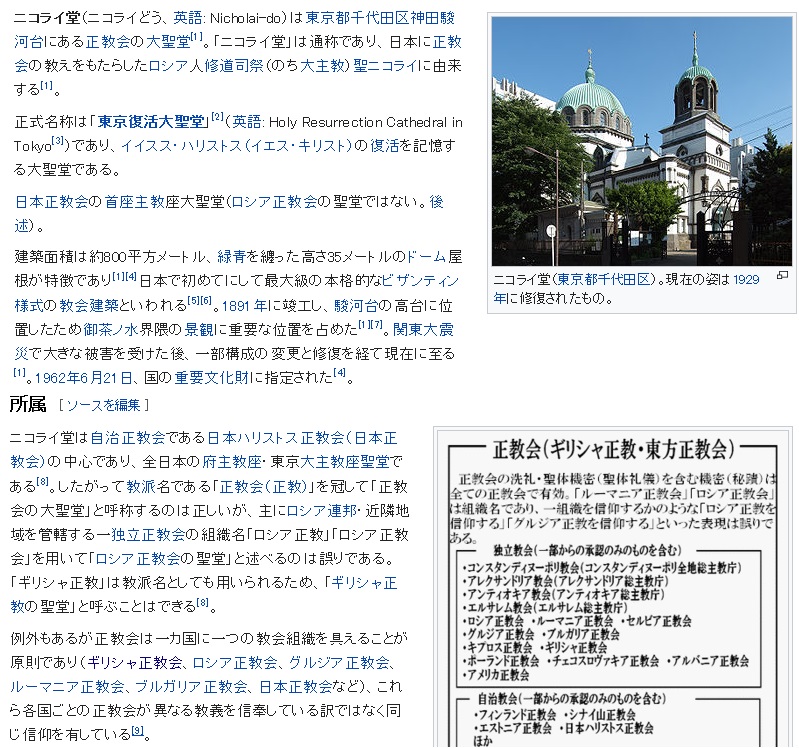Follow the ロシア人修道司祭 link
This screenshot has height=748, width=799.
(x=206, y=66)
